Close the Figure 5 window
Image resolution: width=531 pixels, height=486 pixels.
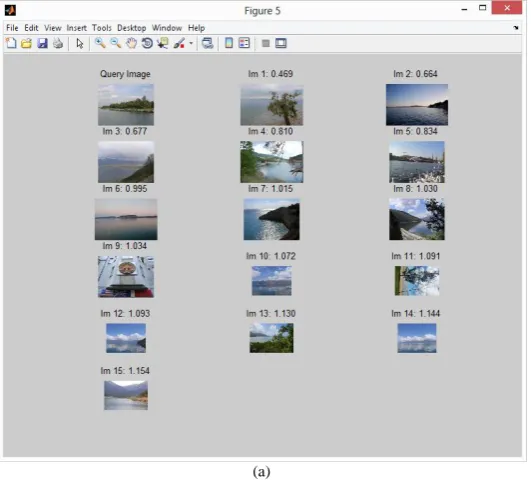(507, 8)
